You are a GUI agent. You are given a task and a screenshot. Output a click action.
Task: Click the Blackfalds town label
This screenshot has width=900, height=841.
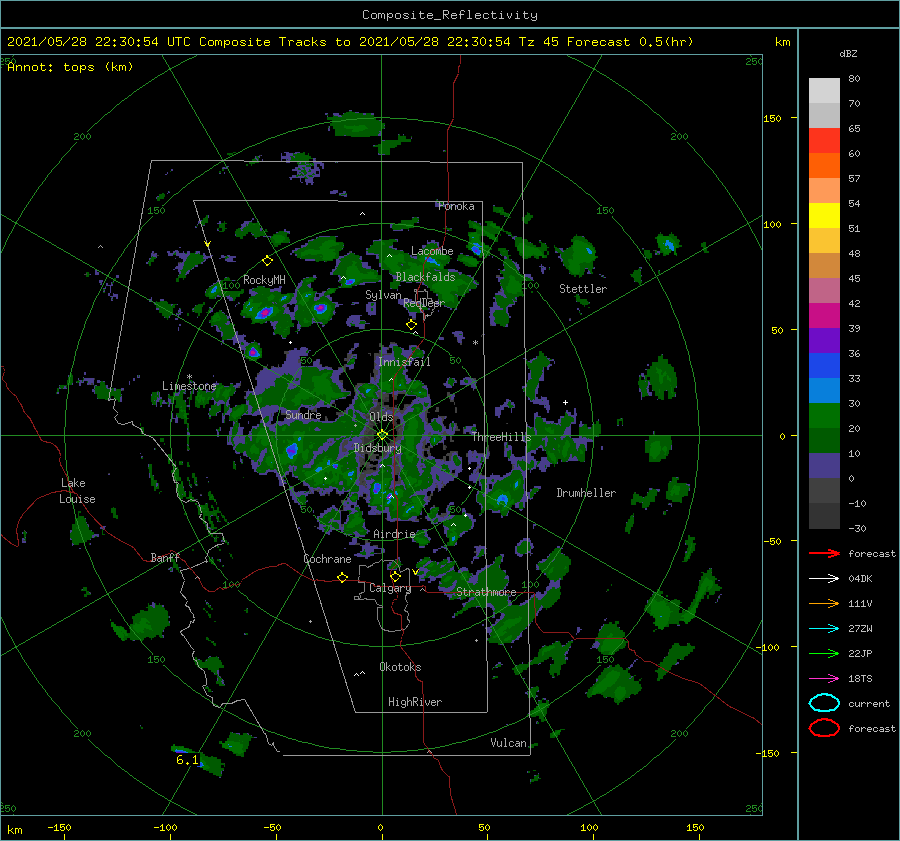pyautogui.click(x=425, y=277)
